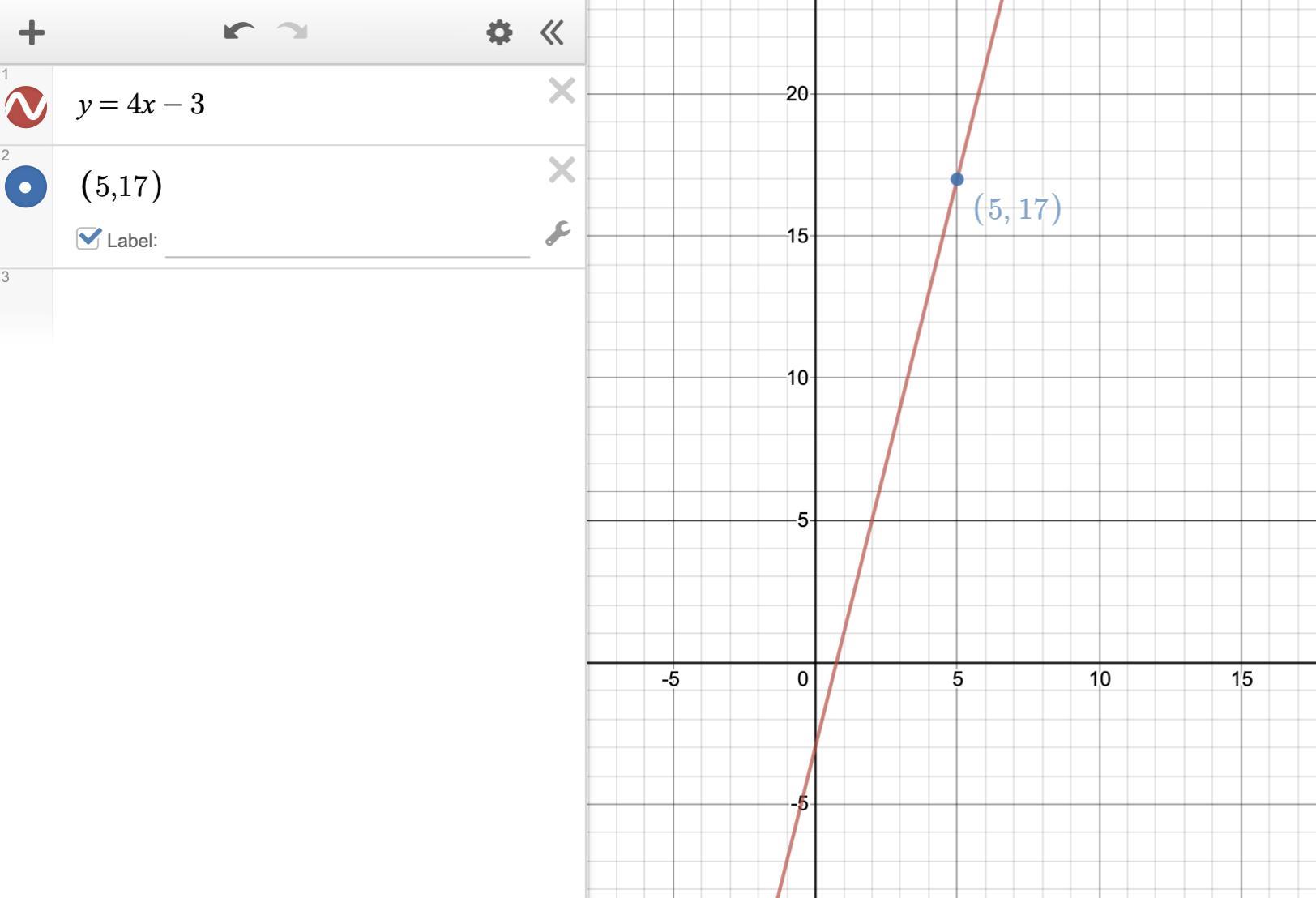Click the x-axis label -5
Screen dimensions: 1316x898
click(x=670, y=679)
